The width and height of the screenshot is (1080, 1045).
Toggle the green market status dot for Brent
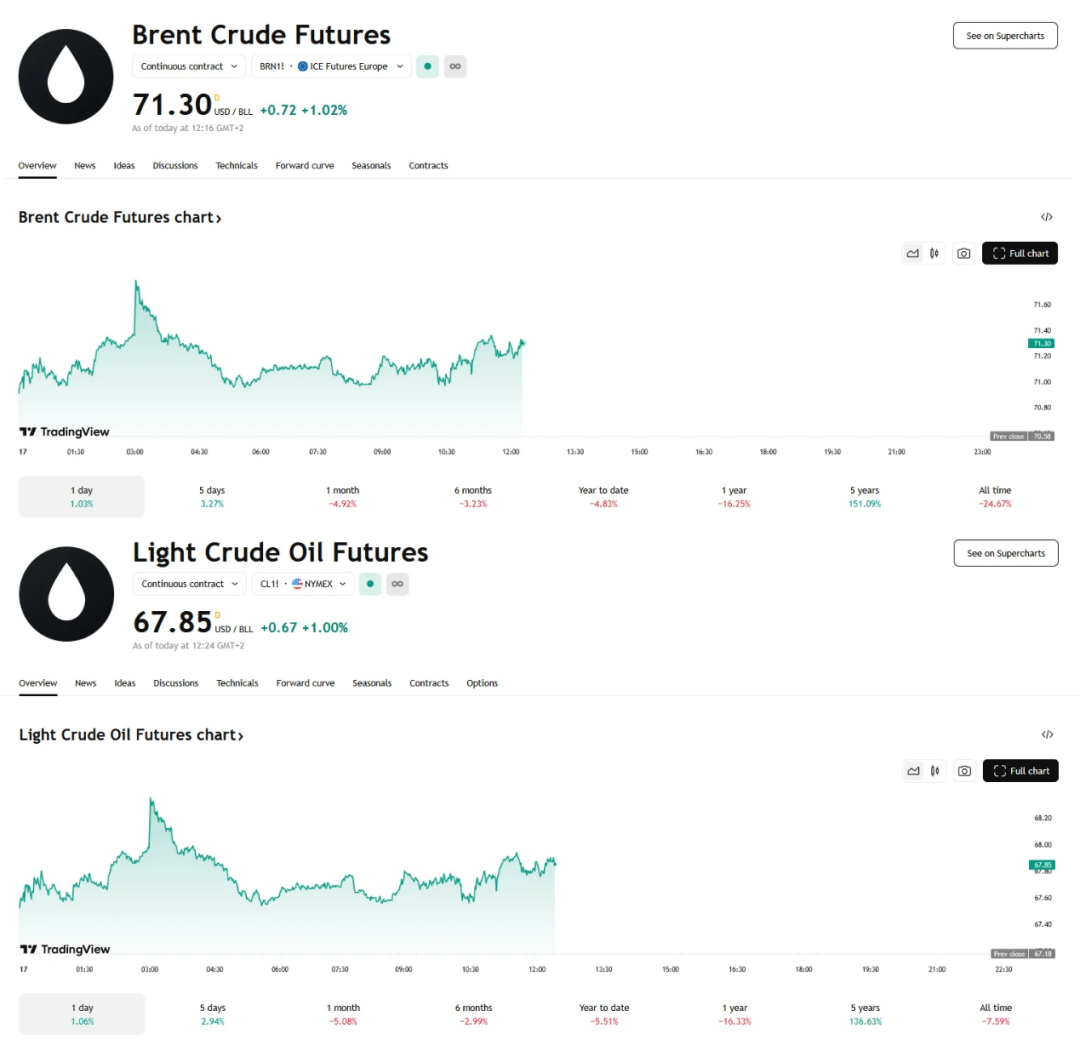[427, 67]
